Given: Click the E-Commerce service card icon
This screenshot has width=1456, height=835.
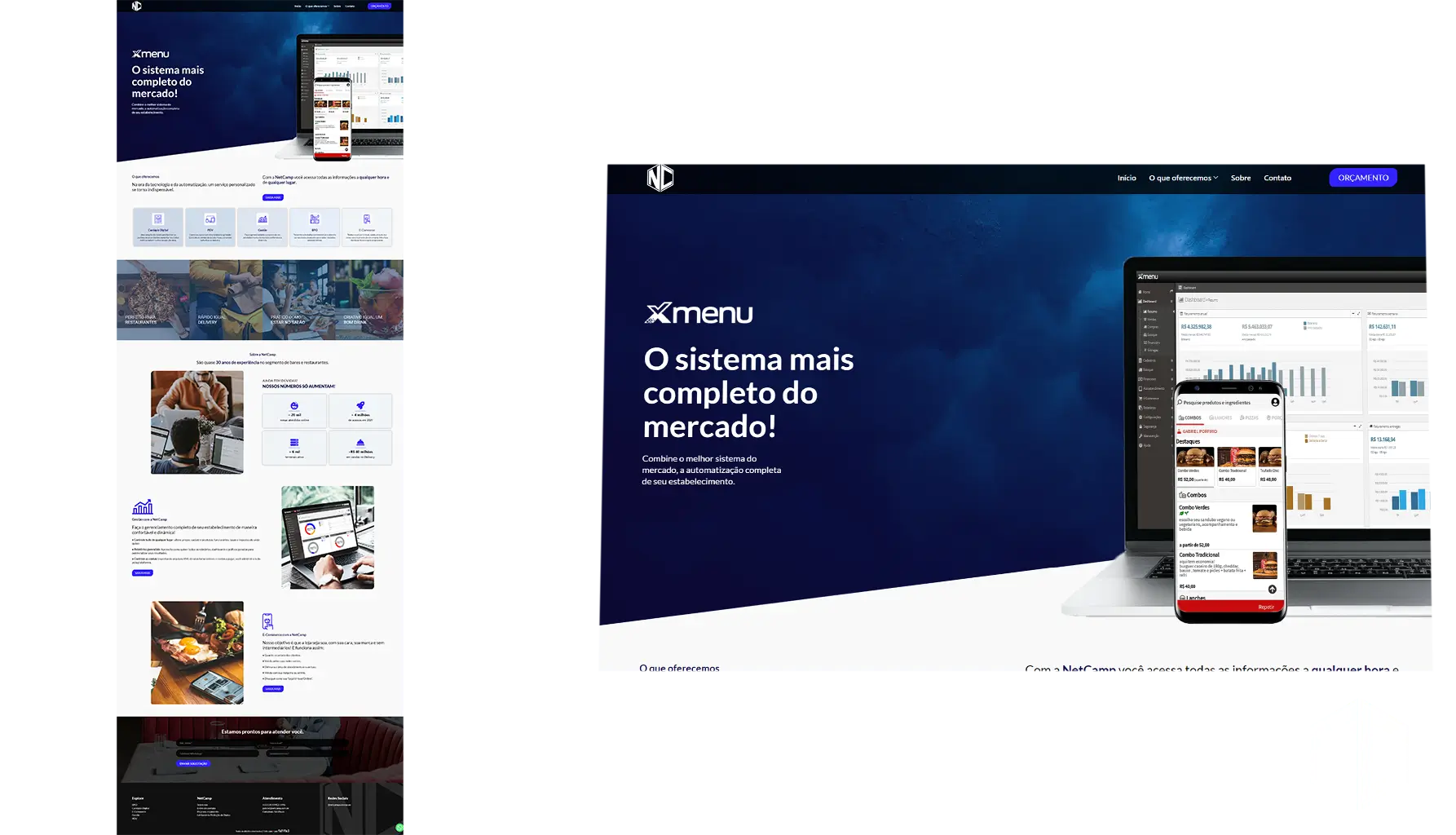Looking at the screenshot, I should (x=367, y=219).
